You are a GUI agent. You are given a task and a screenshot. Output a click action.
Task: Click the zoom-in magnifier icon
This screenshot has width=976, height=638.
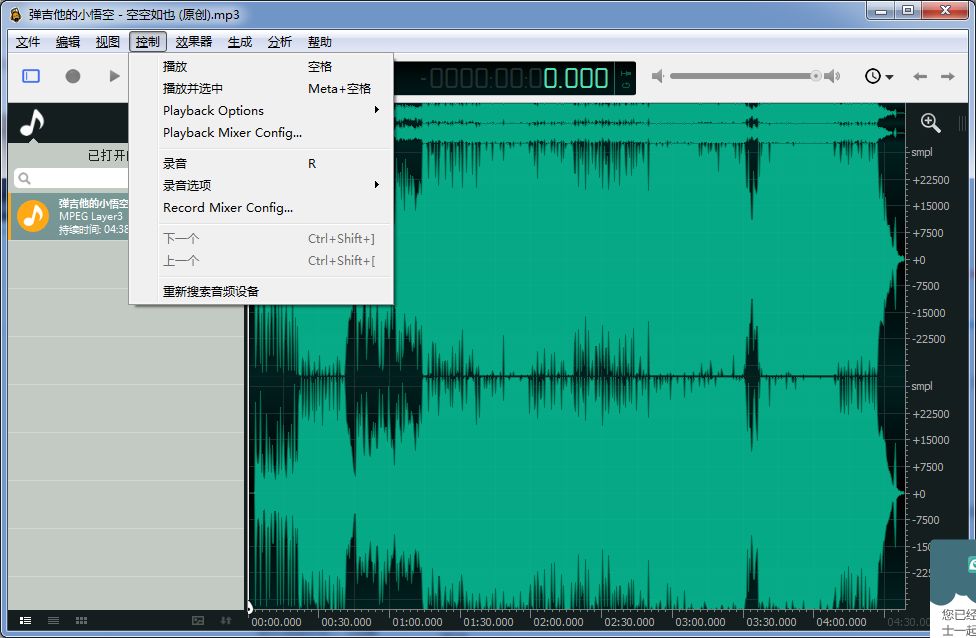(x=931, y=123)
